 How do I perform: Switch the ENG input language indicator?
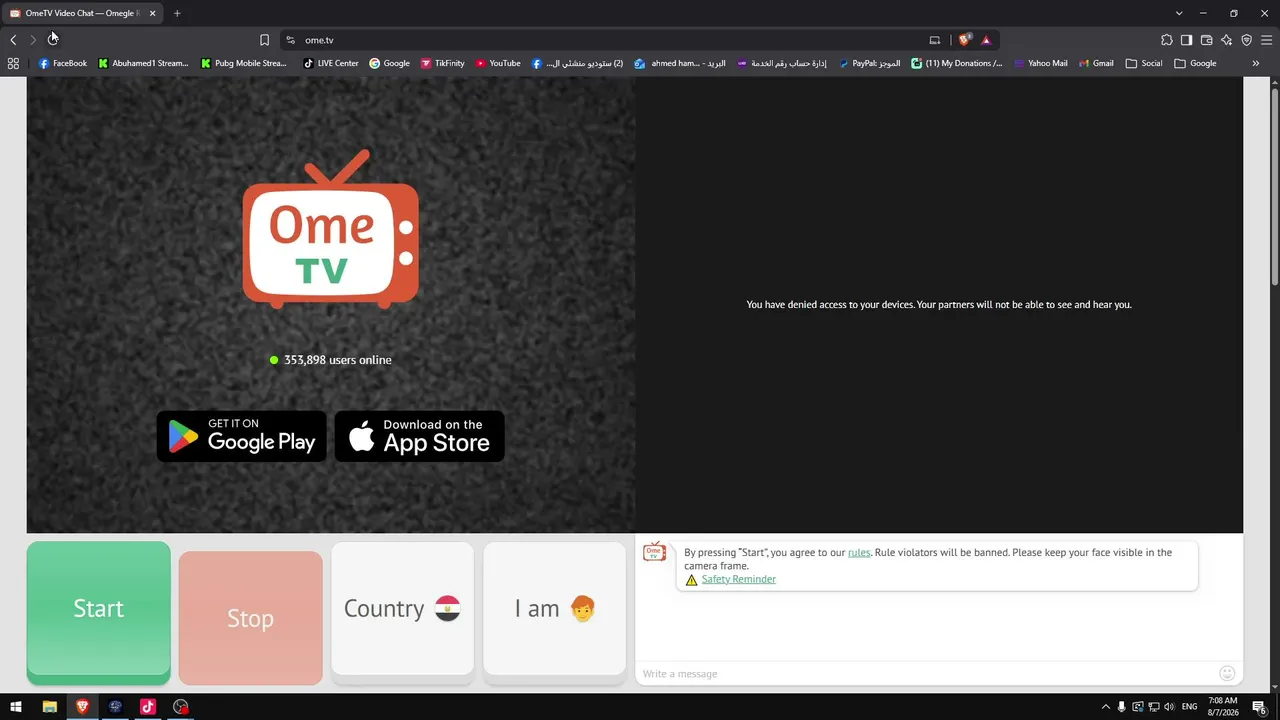tap(1190, 707)
